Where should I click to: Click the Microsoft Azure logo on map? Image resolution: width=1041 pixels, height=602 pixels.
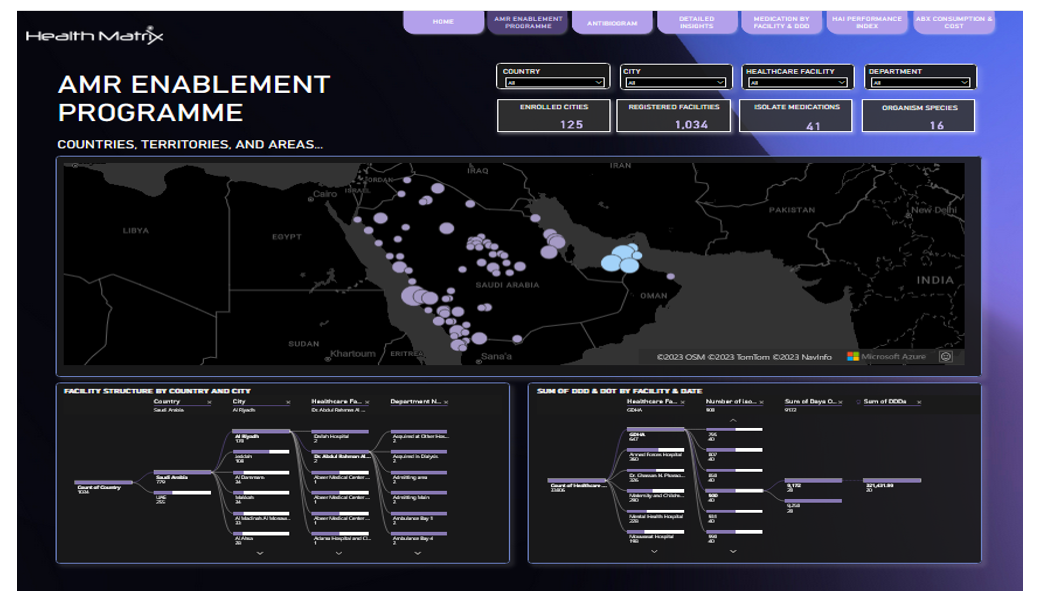[886, 356]
